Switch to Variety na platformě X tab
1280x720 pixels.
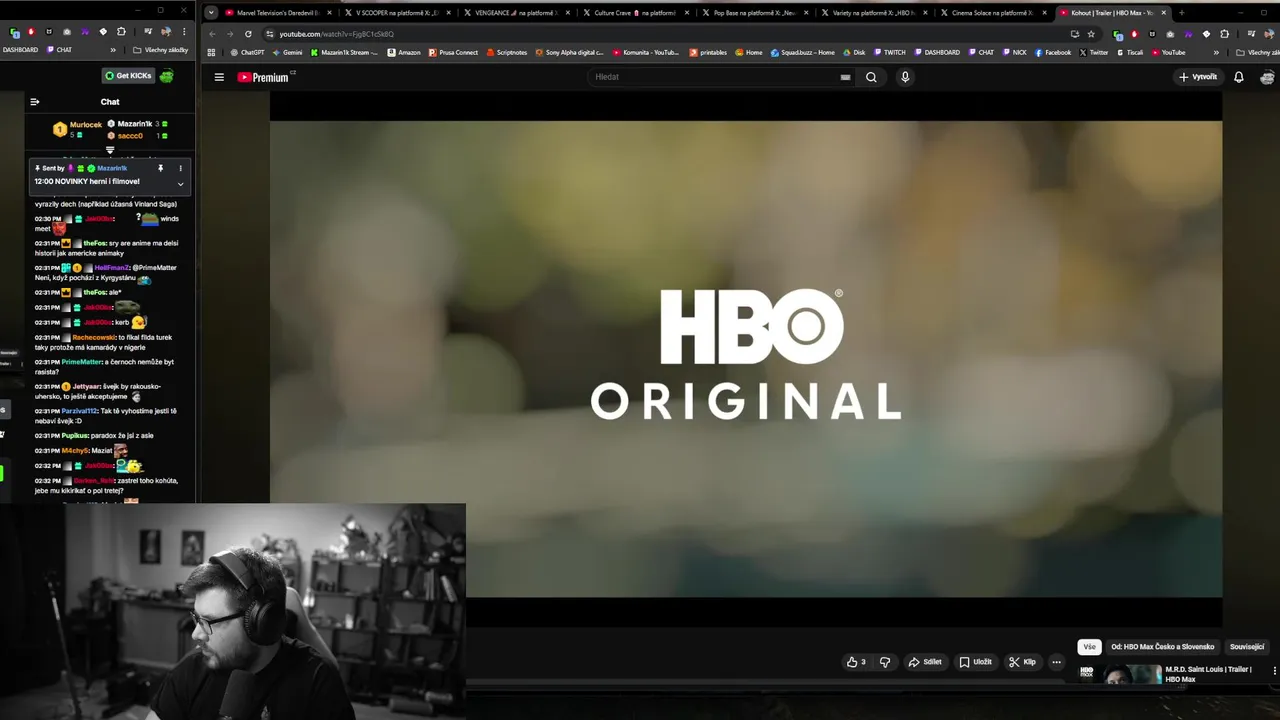coord(873,13)
